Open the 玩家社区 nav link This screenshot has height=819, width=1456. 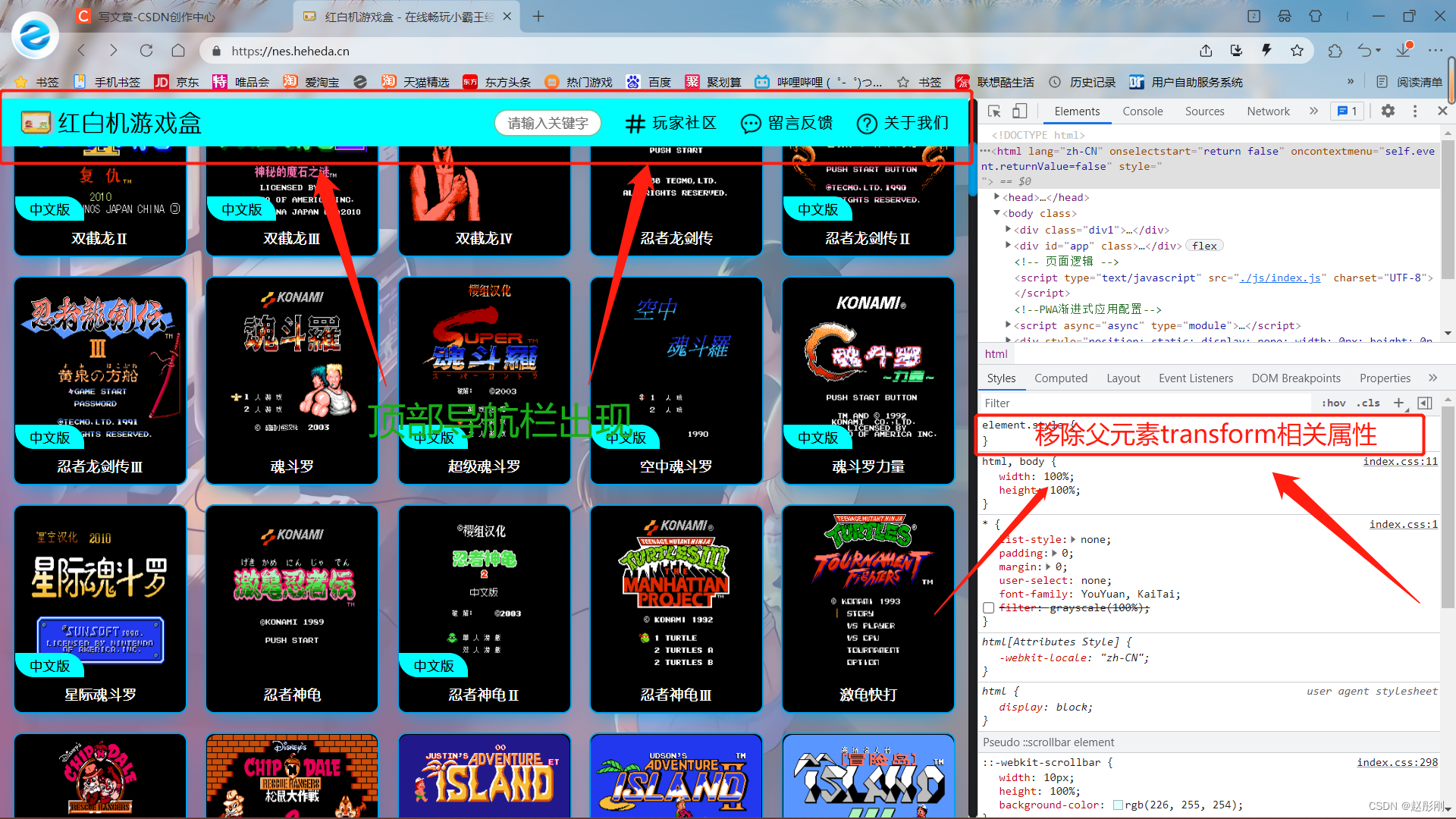[x=670, y=123]
